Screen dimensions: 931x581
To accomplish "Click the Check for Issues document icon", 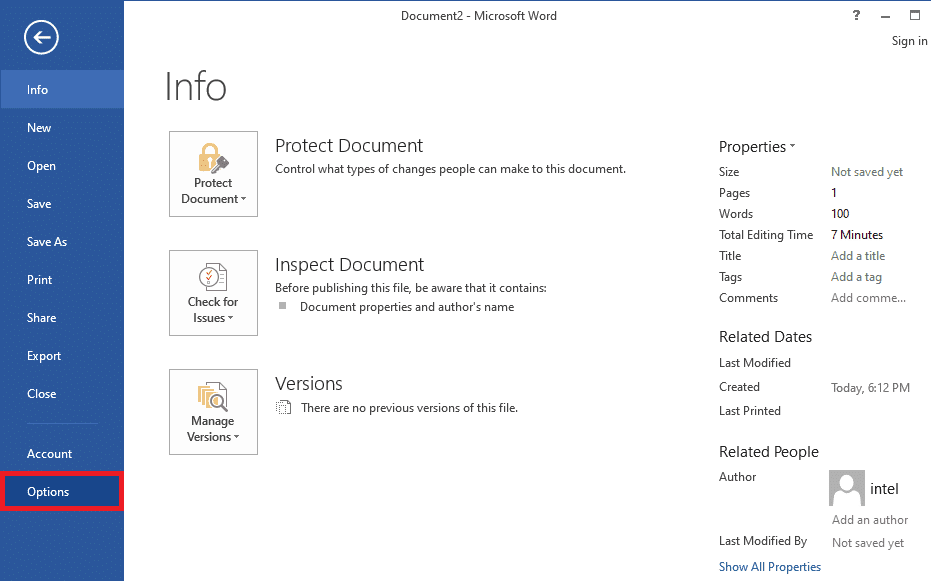I will (x=213, y=277).
